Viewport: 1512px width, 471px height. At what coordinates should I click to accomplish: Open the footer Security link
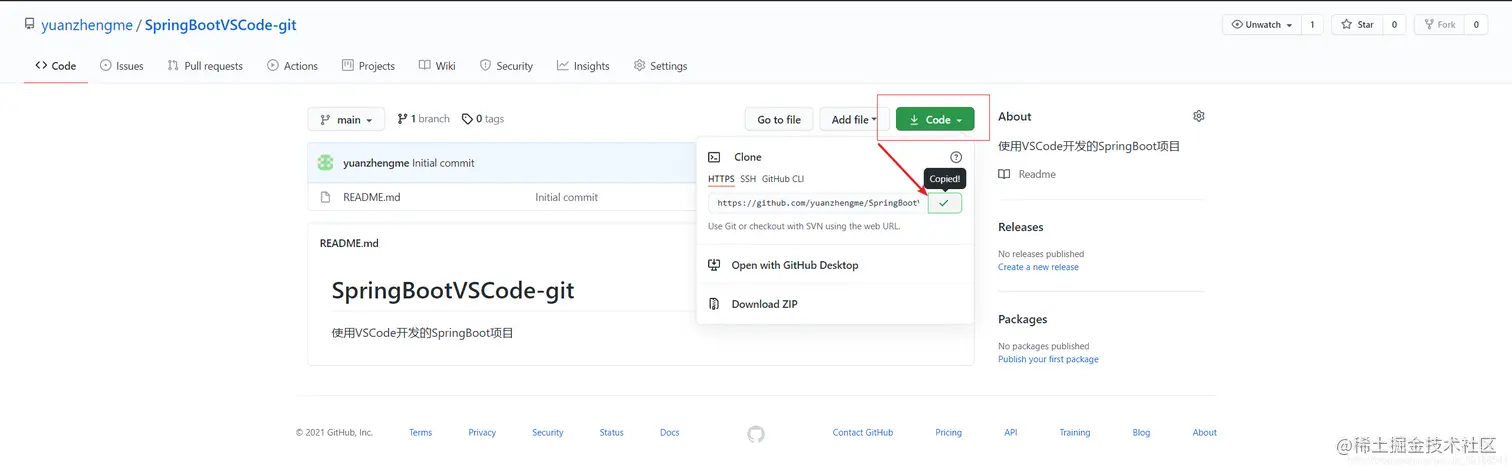547,433
